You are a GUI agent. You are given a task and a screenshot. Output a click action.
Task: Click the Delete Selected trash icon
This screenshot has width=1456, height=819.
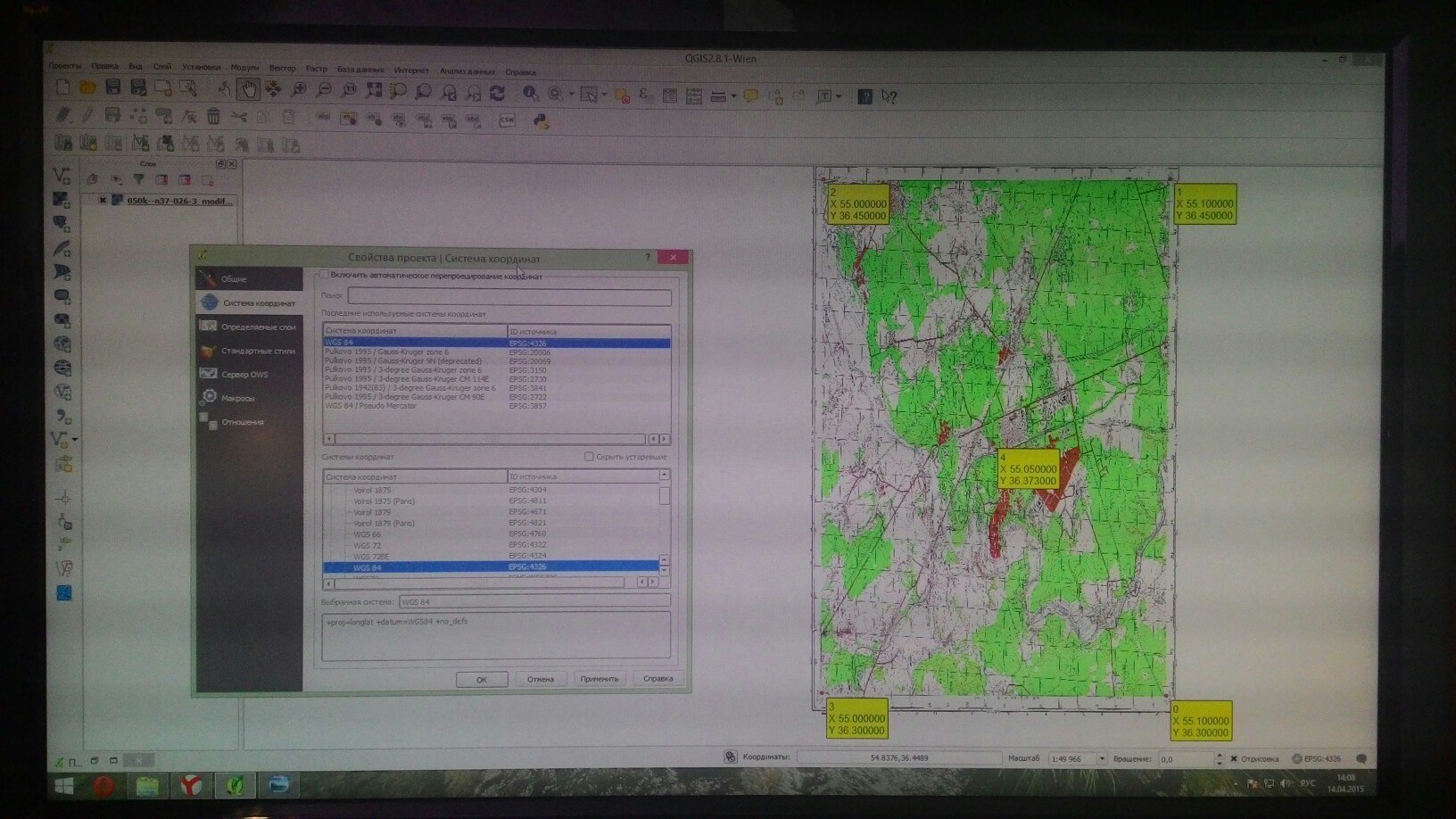[x=214, y=116]
